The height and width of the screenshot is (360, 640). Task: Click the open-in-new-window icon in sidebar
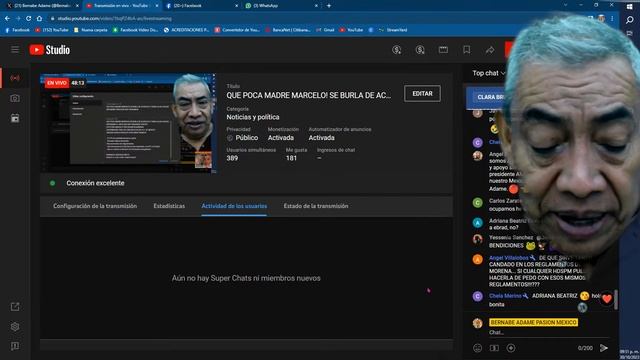pos(15,307)
